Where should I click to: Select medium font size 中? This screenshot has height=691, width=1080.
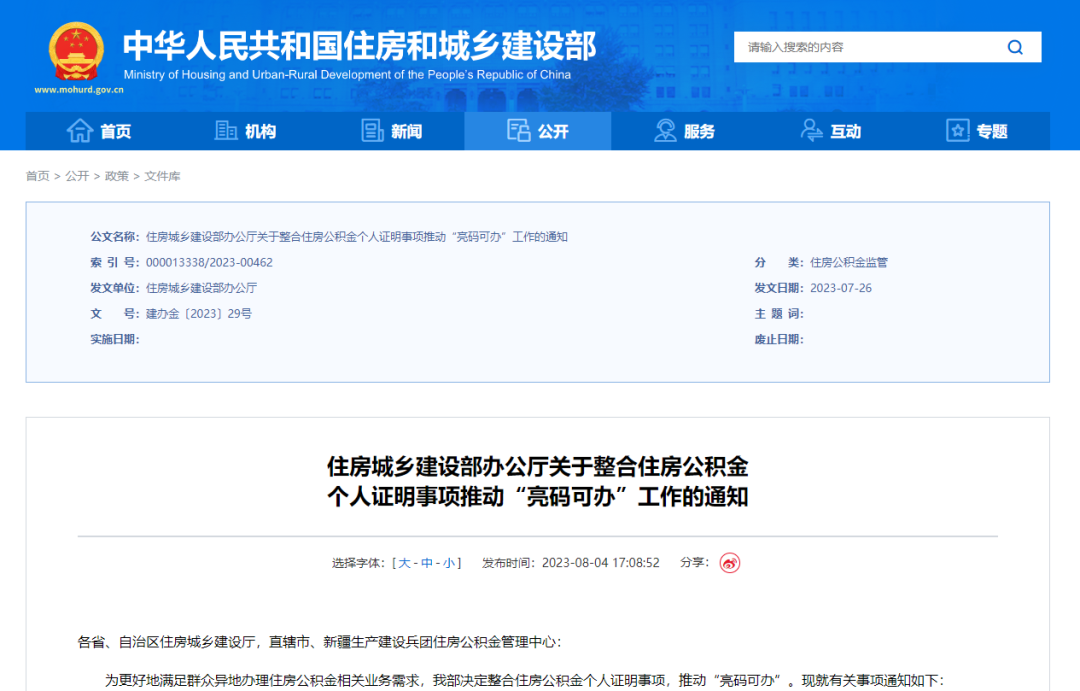click(x=427, y=563)
